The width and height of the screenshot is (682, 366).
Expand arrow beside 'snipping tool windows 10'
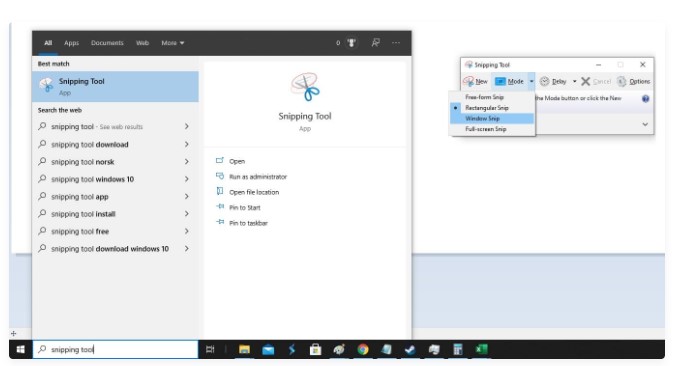click(187, 179)
